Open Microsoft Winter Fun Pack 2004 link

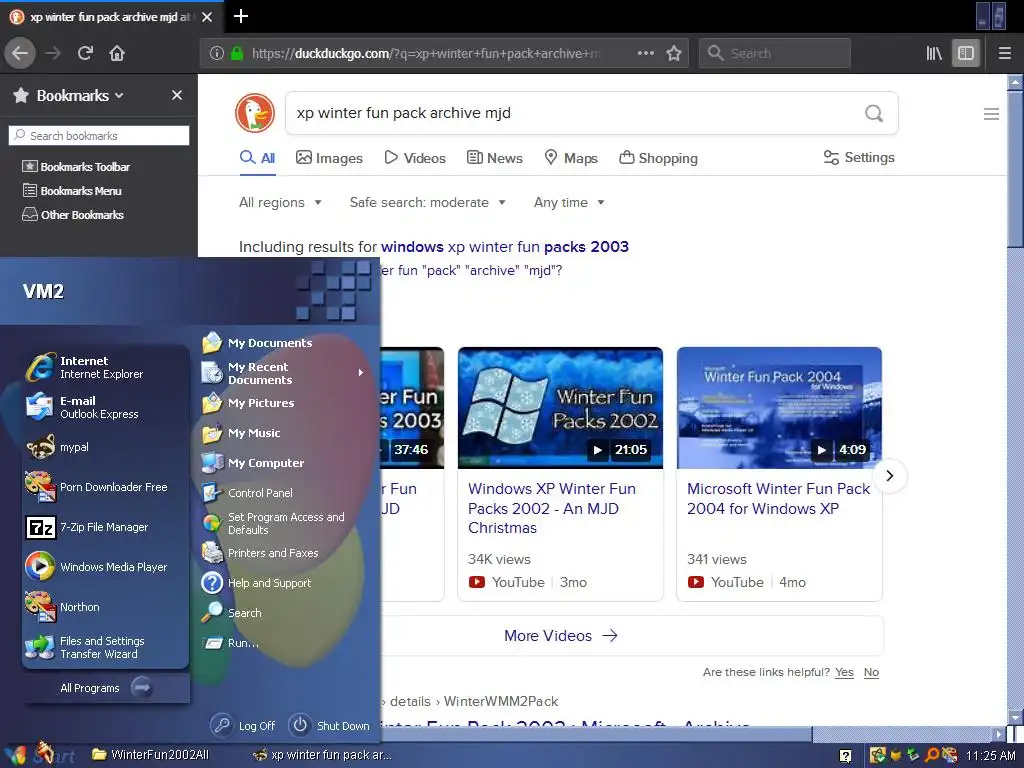778,498
